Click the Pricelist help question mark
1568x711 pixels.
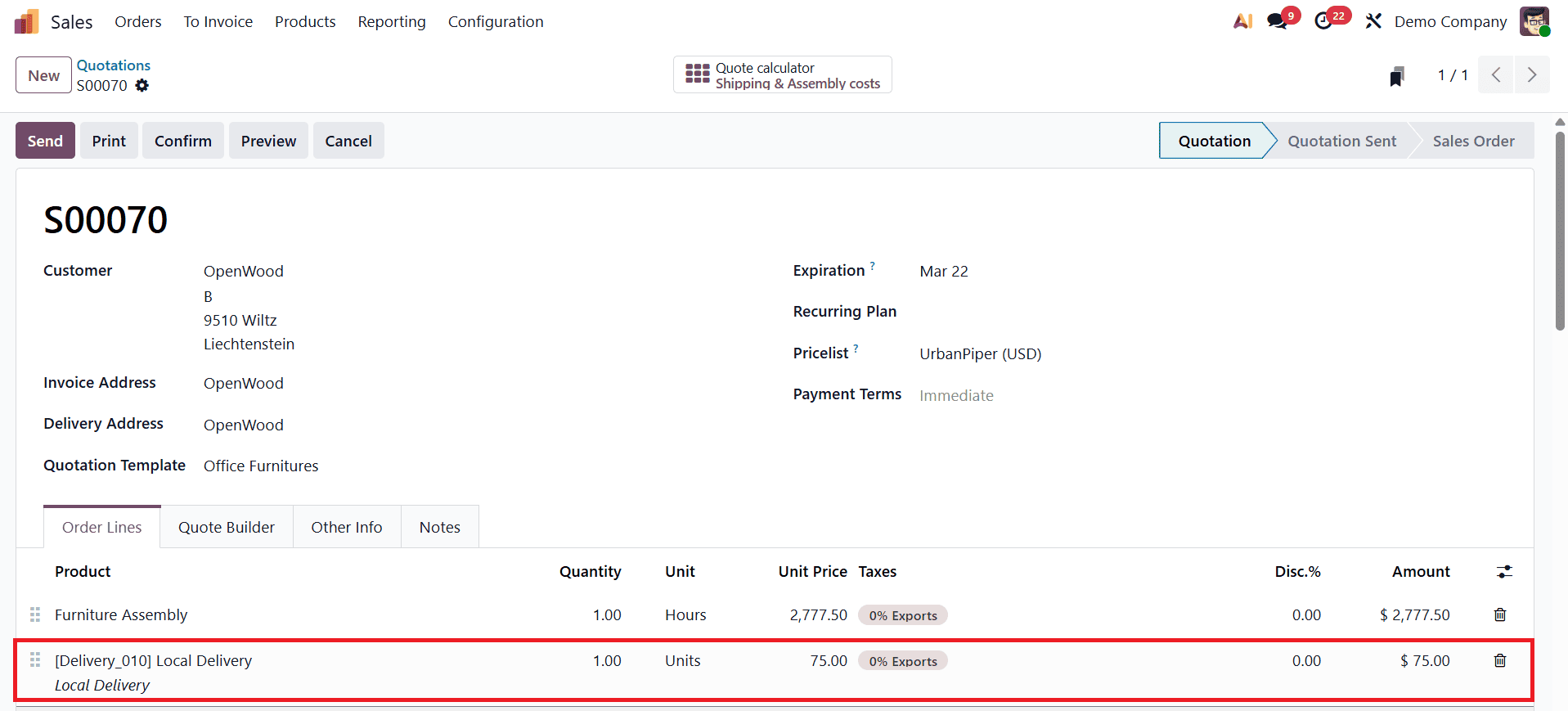856,349
